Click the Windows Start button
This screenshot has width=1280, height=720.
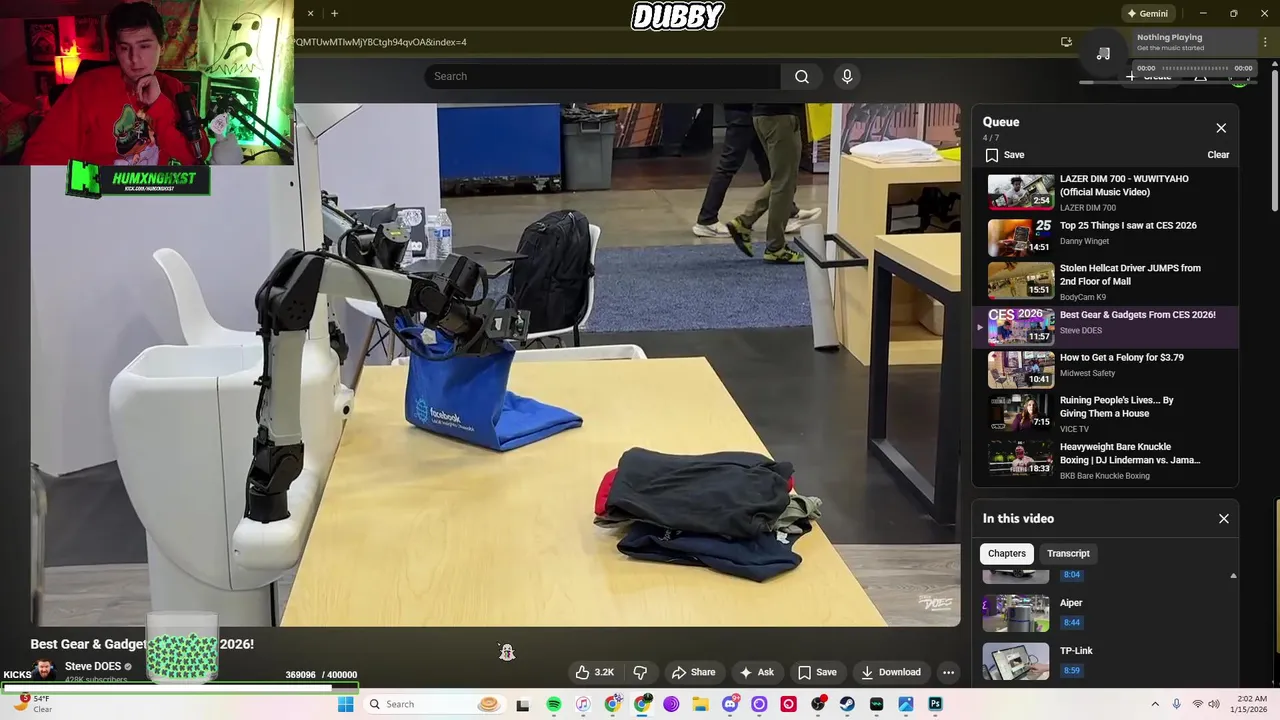point(346,704)
